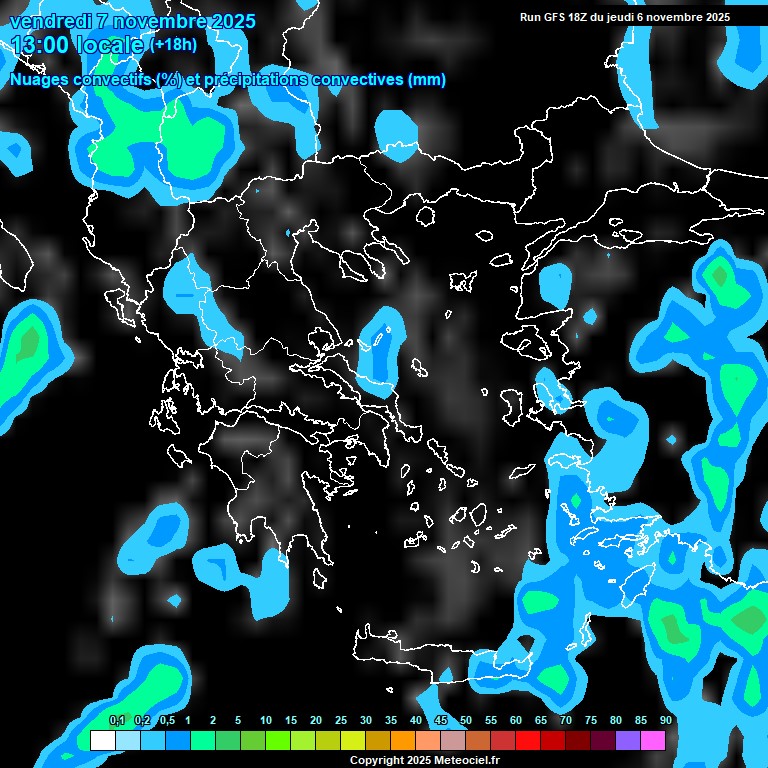Pick the cyan swatch between 0,2 and 0,5
This screenshot has width=768, height=768.
click(x=153, y=740)
